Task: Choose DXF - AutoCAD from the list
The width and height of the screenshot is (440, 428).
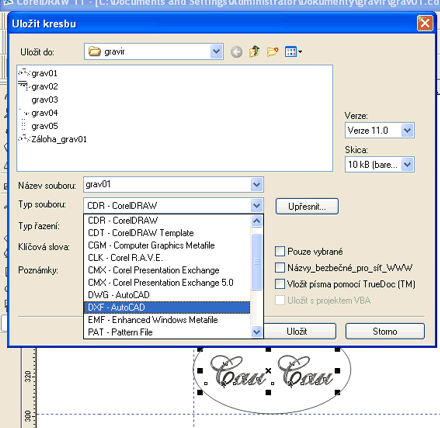Action: (x=167, y=307)
